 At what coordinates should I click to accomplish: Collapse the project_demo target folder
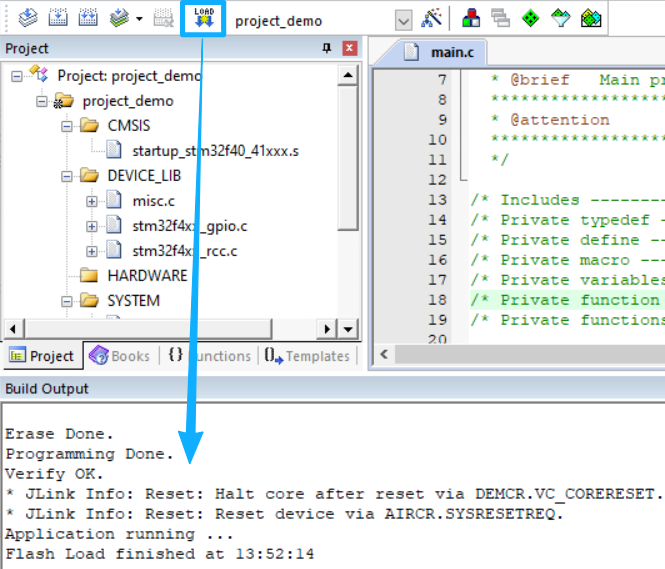click(x=42, y=101)
